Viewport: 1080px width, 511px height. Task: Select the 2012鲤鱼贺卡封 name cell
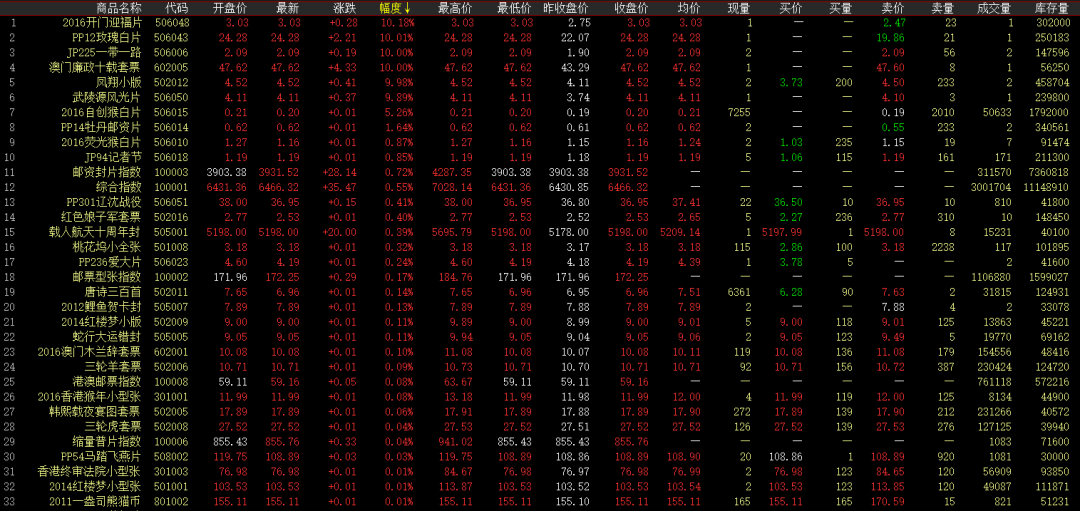point(102,305)
